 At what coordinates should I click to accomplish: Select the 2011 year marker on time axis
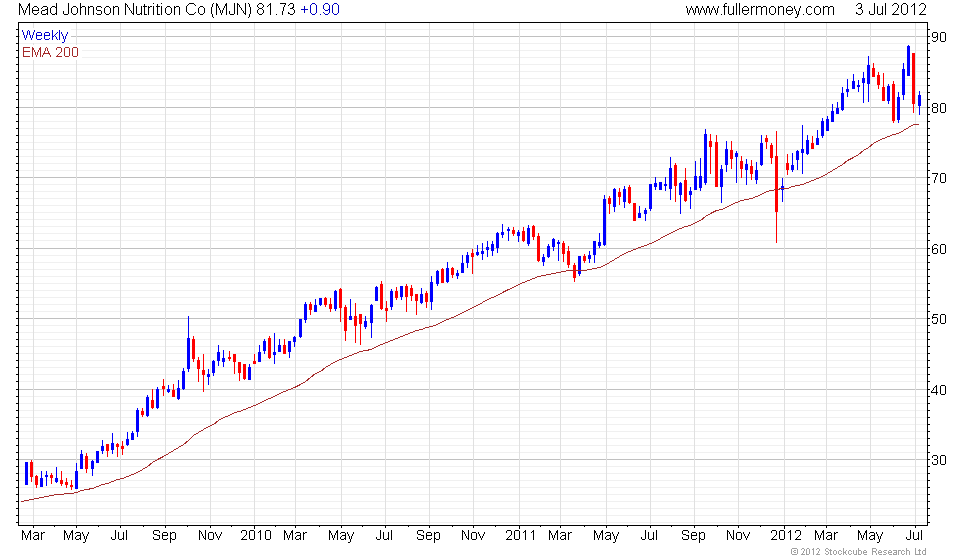point(521,536)
